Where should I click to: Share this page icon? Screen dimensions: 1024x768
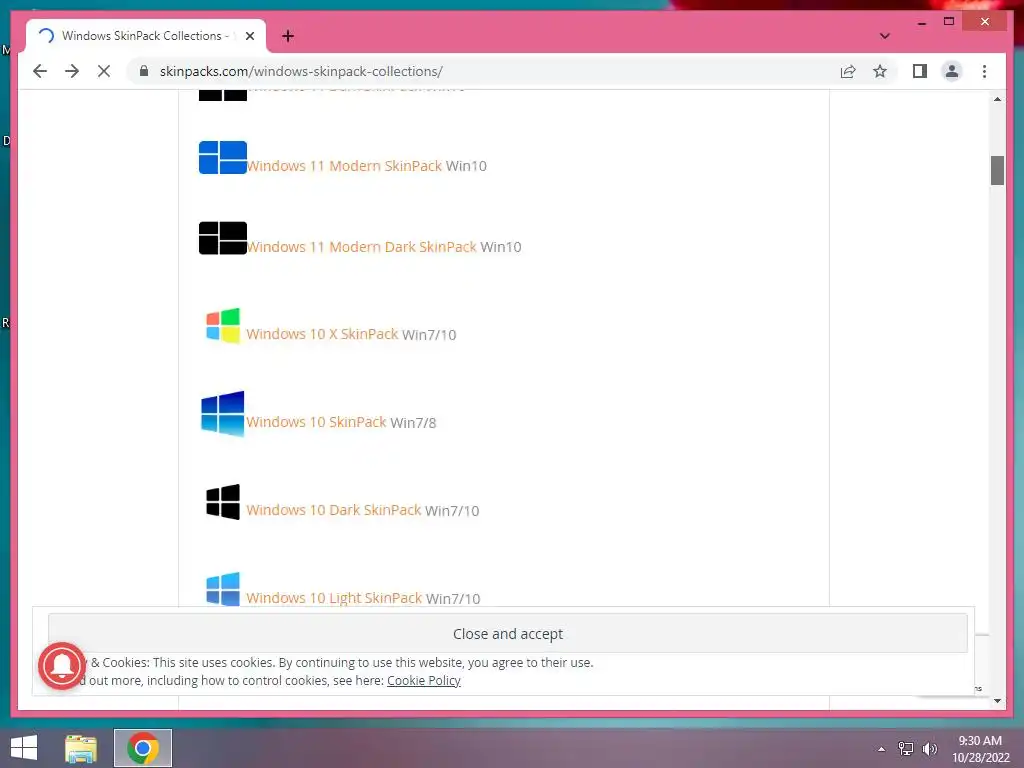848,71
